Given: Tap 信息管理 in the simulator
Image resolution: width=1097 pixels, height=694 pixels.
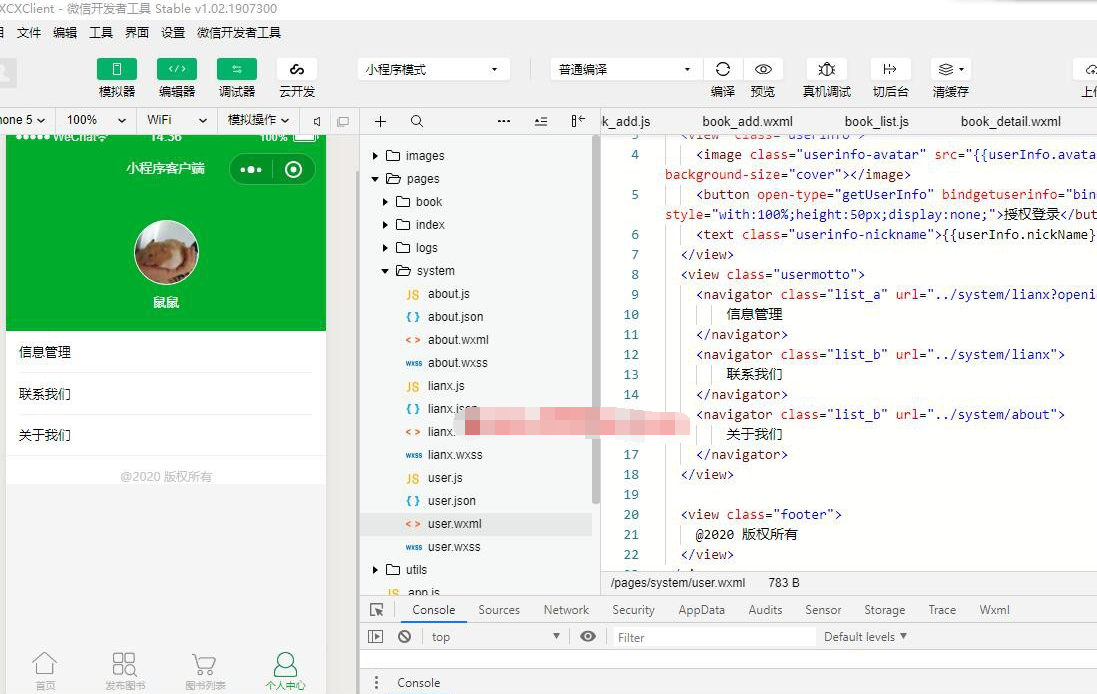Looking at the screenshot, I should click(x=45, y=352).
